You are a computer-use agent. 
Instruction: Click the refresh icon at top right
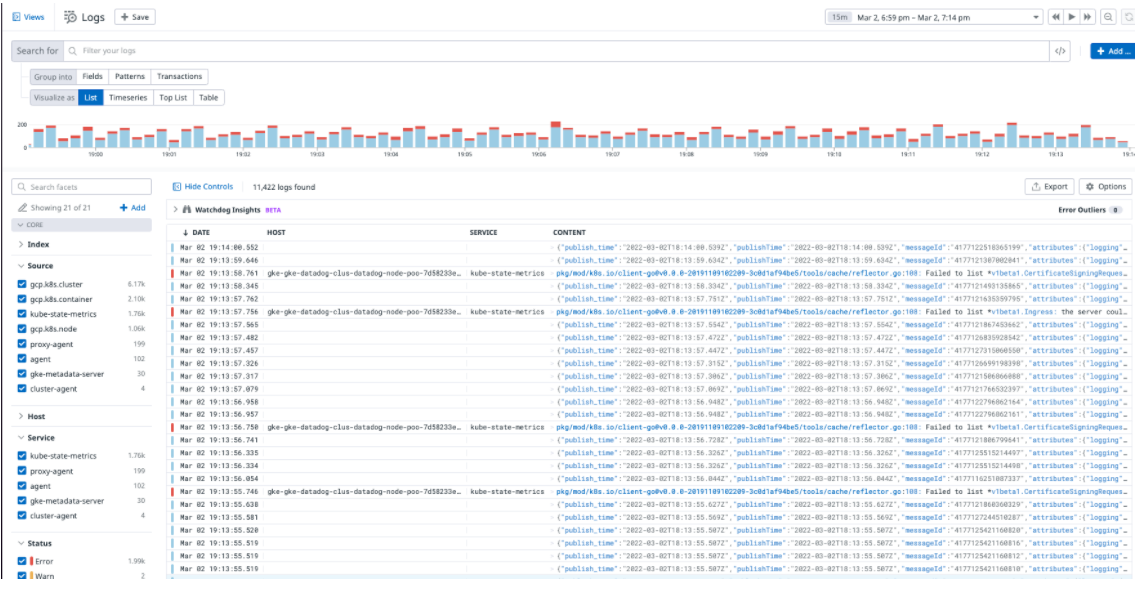pyautogui.click(x=1129, y=17)
